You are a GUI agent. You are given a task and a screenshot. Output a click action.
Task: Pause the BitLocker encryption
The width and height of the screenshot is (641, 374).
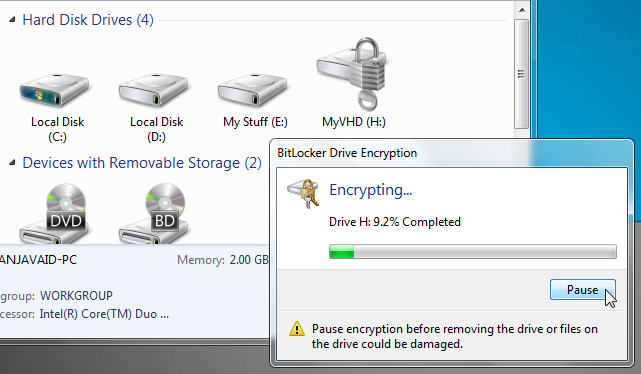(x=583, y=290)
